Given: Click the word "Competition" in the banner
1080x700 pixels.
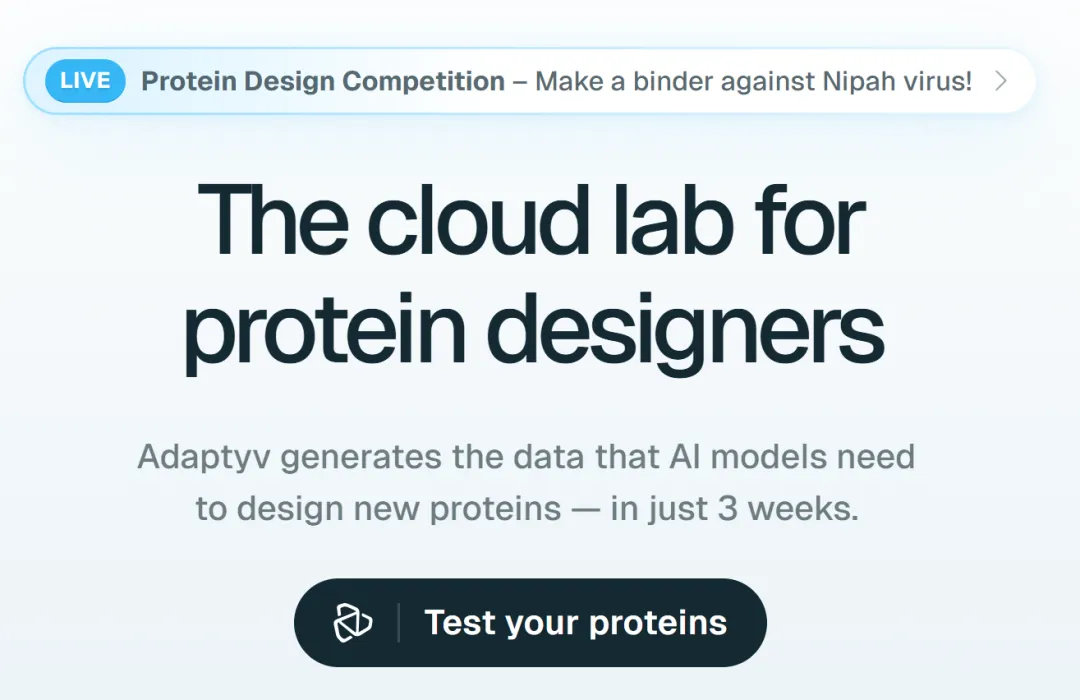Looking at the screenshot, I should (424, 81).
